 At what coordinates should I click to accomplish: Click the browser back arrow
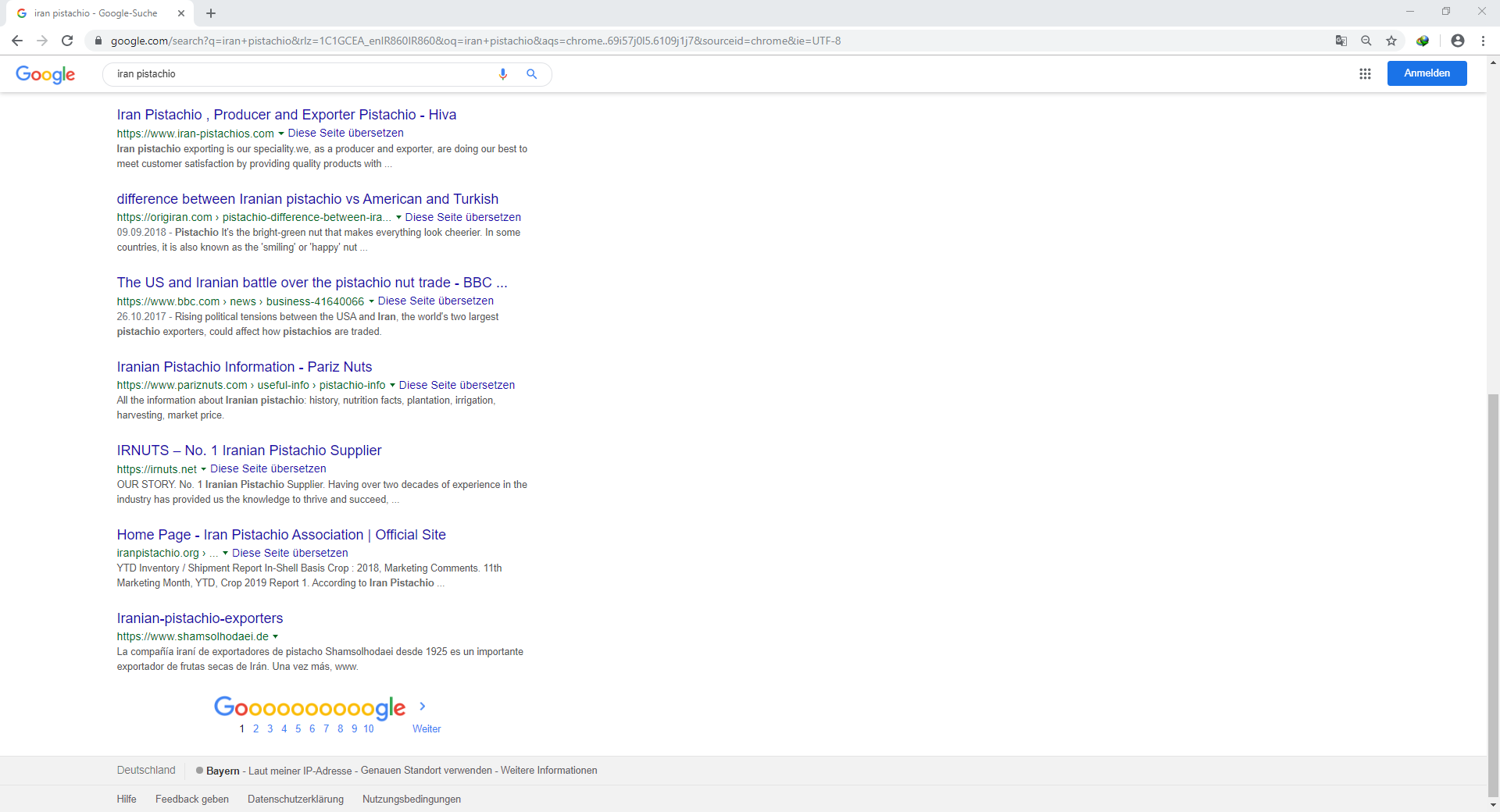(x=17, y=41)
